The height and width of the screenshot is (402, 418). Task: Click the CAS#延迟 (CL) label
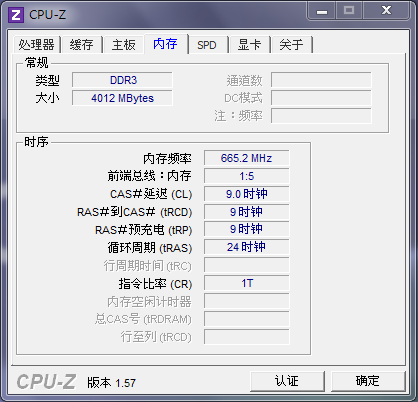tap(151, 194)
